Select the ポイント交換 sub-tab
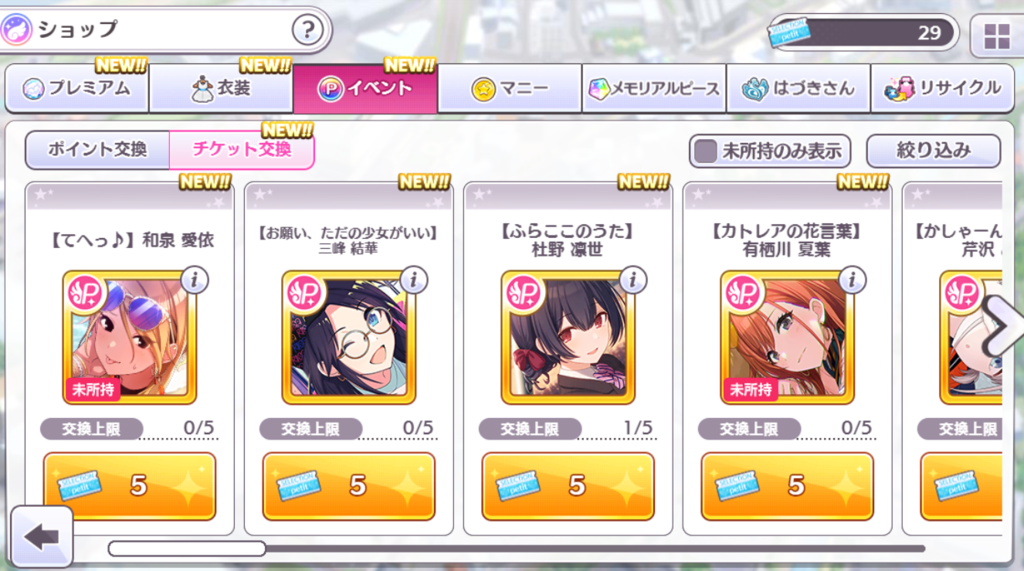This screenshot has height=571, width=1024. (97, 150)
